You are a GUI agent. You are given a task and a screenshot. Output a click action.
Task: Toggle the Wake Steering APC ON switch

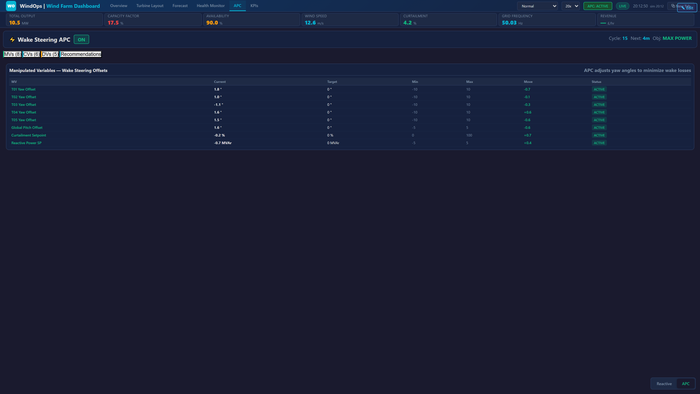(81, 40)
